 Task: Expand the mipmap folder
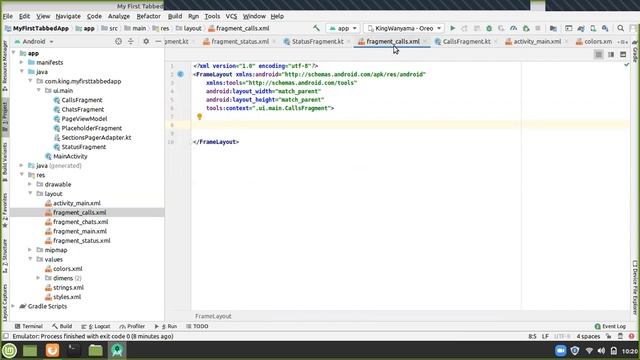tap(30, 250)
